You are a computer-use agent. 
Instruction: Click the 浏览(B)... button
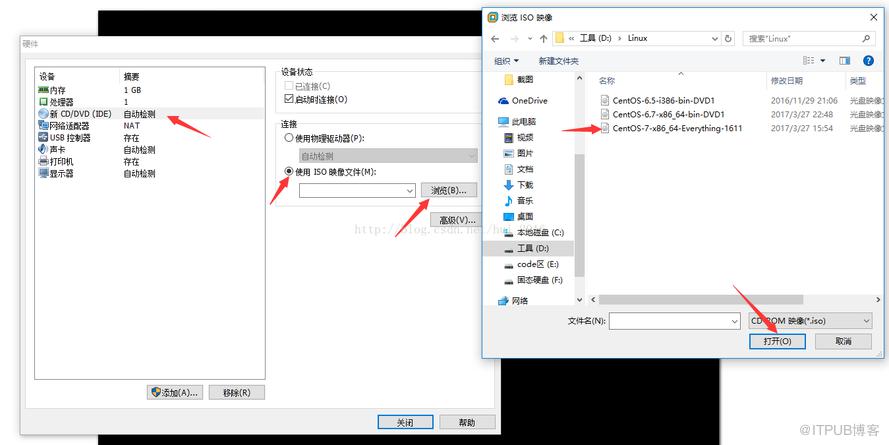point(448,190)
